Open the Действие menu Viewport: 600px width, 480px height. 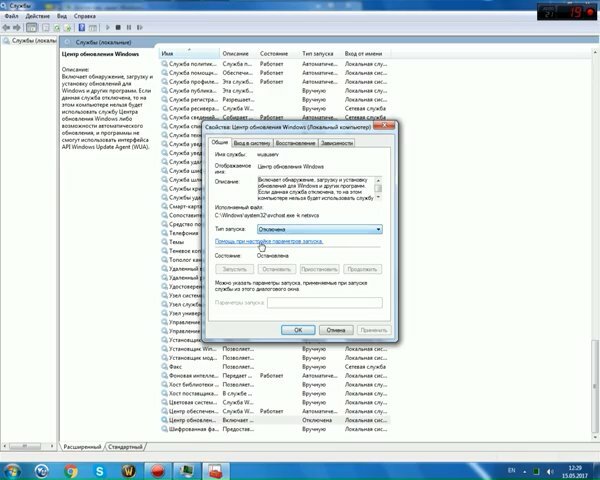(38, 16)
